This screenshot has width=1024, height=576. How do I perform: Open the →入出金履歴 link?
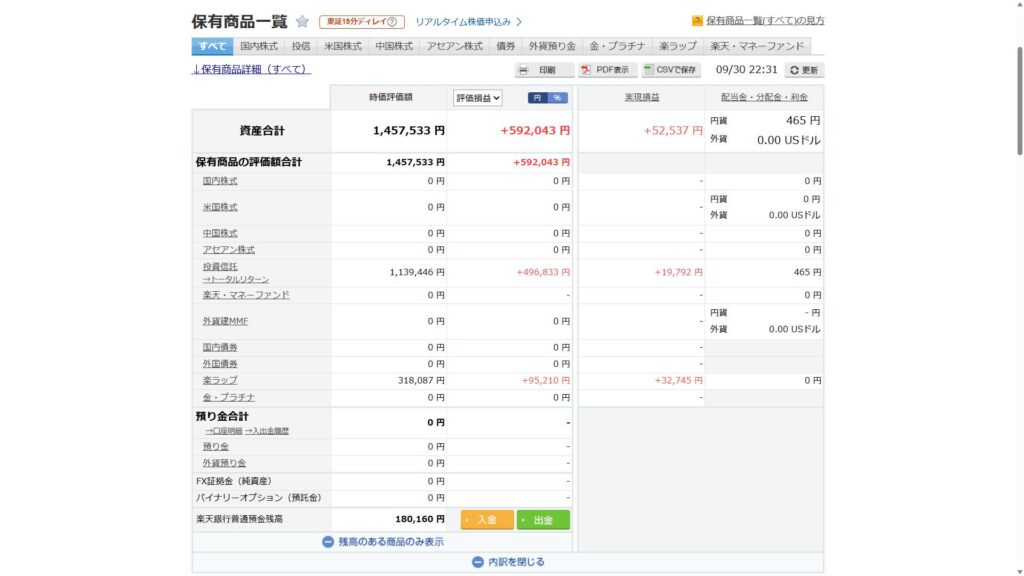pyautogui.click(x=266, y=431)
